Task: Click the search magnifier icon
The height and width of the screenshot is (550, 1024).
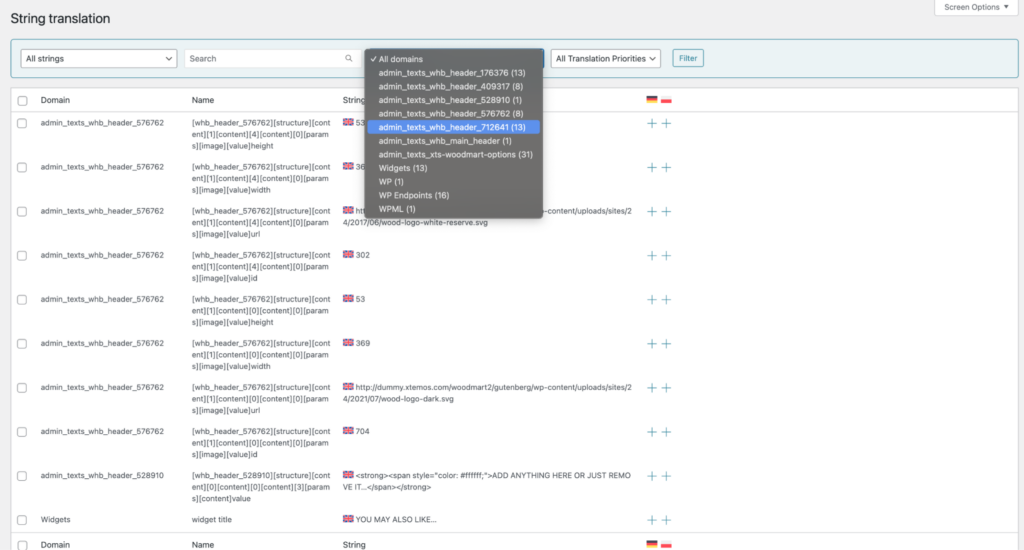Action: click(349, 58)
